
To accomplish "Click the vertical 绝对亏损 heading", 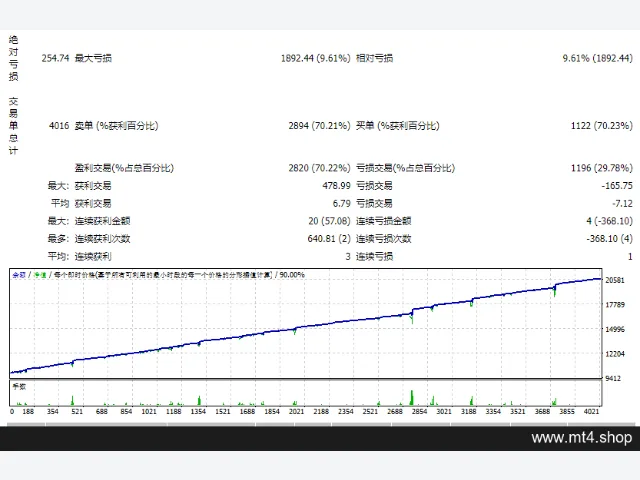I will click(13, 58).
